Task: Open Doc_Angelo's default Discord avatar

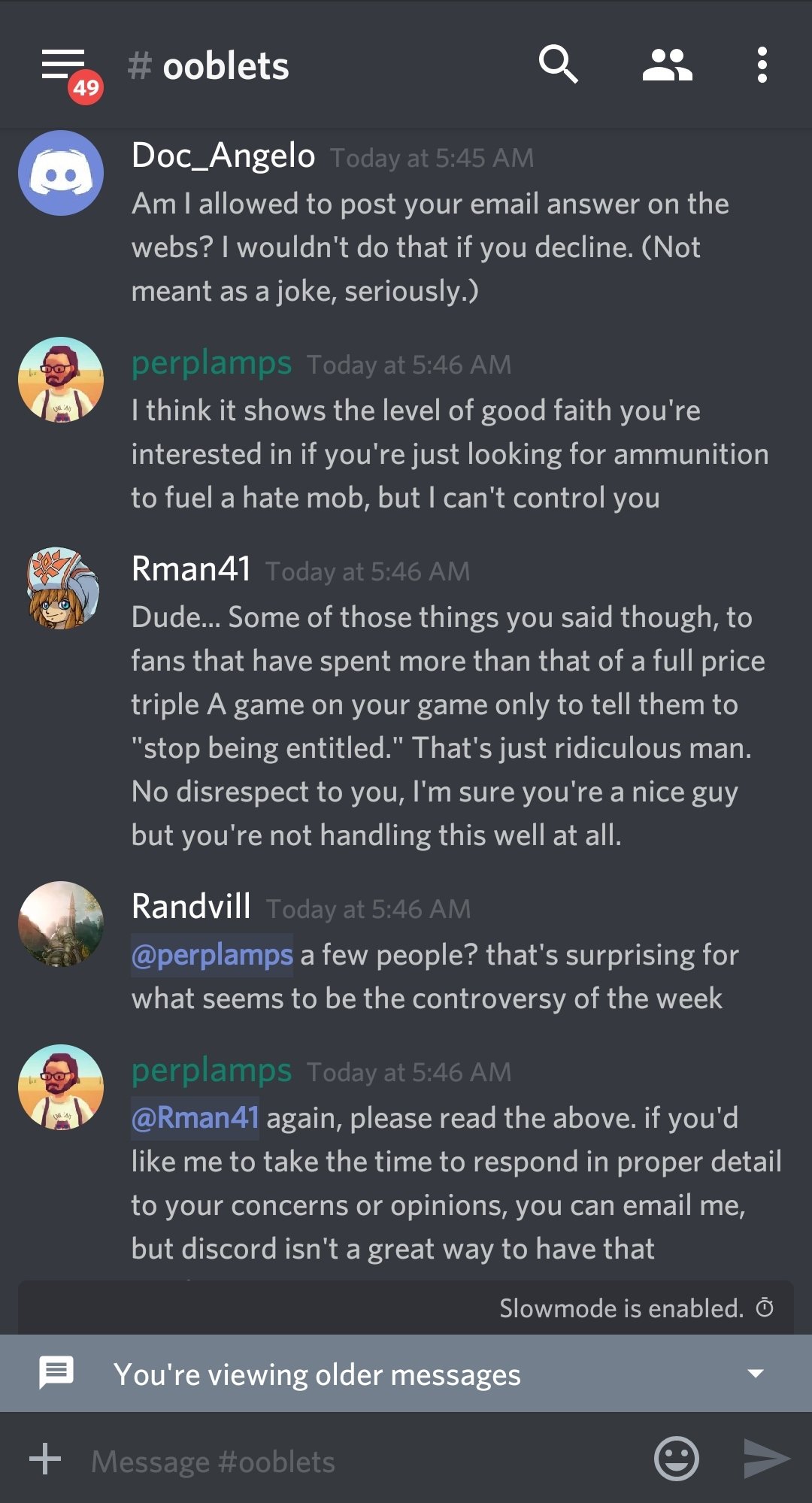Action: [61, 173]
